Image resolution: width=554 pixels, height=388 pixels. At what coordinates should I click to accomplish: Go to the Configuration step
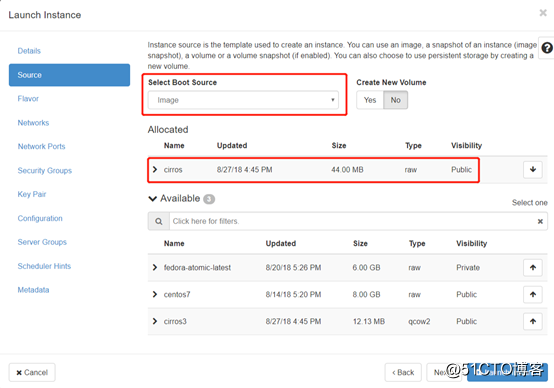point(40,218)
